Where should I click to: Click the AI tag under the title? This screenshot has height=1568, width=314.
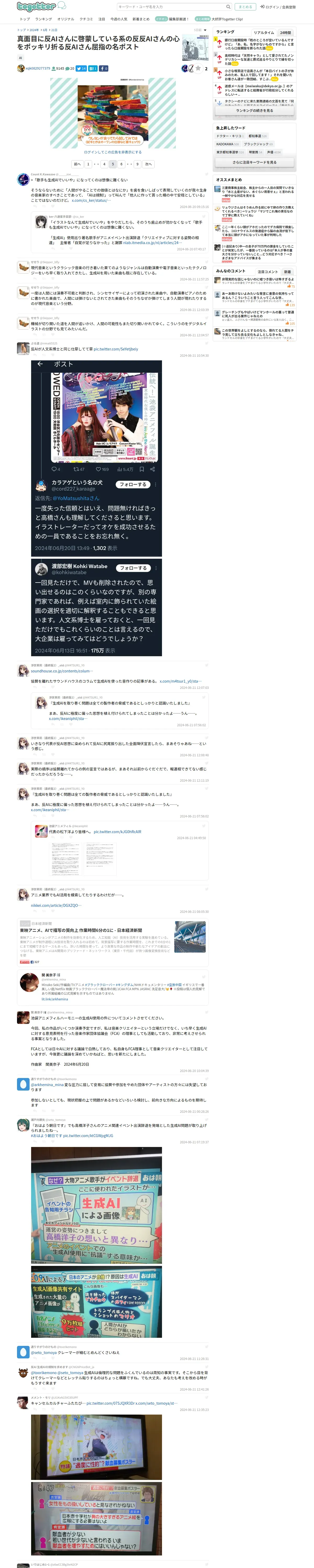20,58
